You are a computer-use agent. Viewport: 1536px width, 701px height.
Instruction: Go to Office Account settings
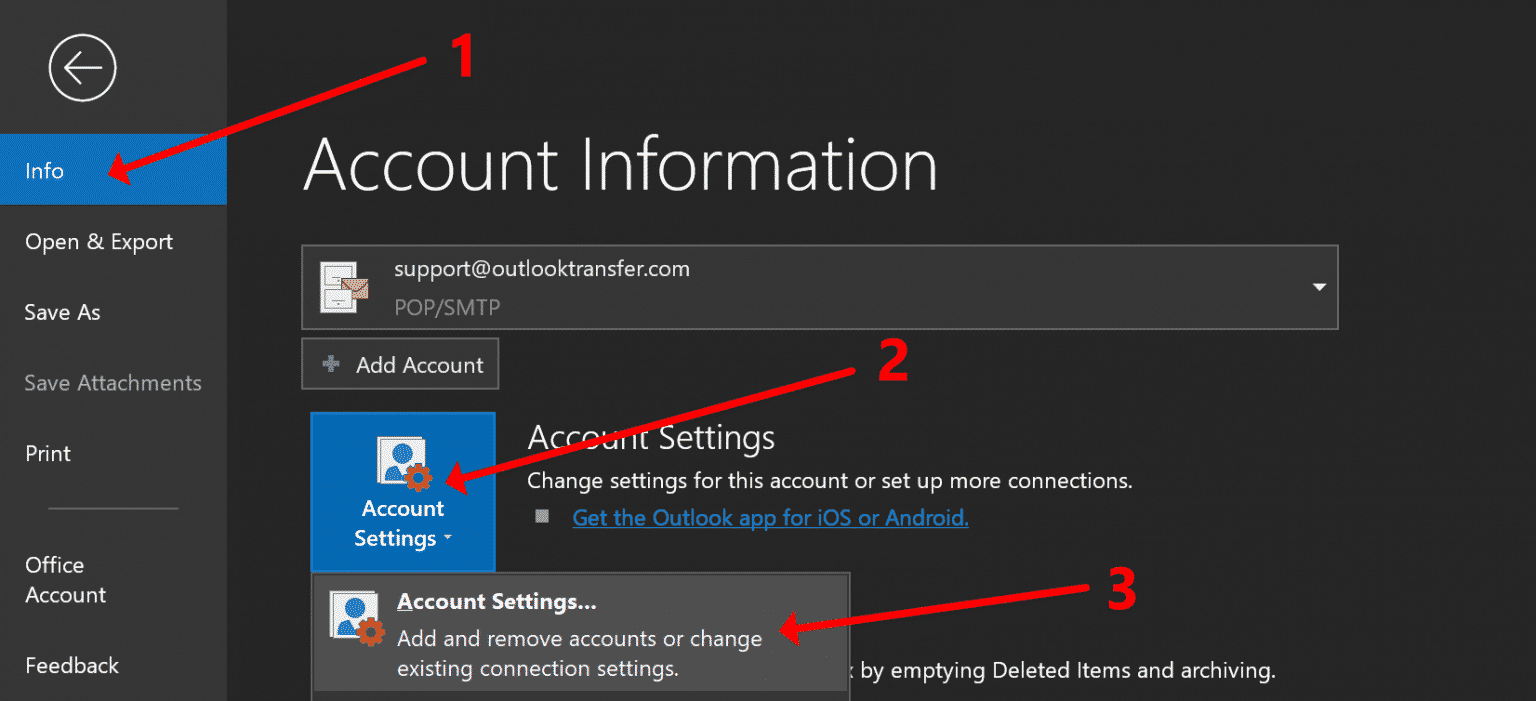pos(65,580)
